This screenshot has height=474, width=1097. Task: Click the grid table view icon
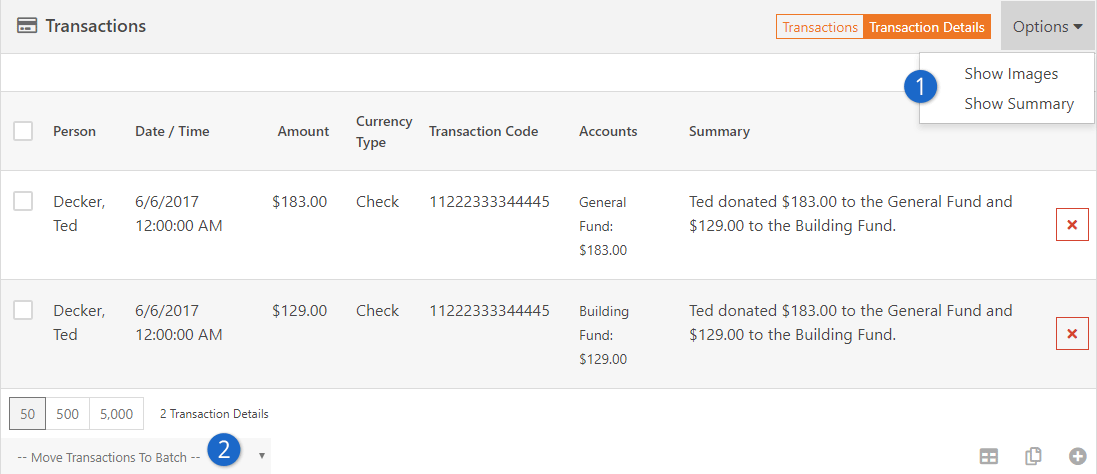coord(989,457)
